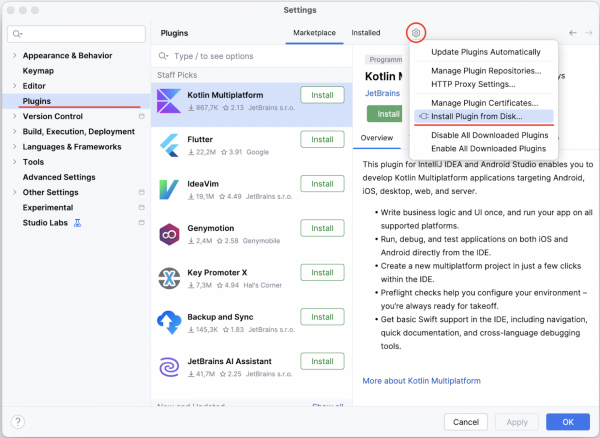Click the Genymotion plugin icon
Image resolution: width=600 pixels, height=438 pixels.
click(x=169, y=234)
